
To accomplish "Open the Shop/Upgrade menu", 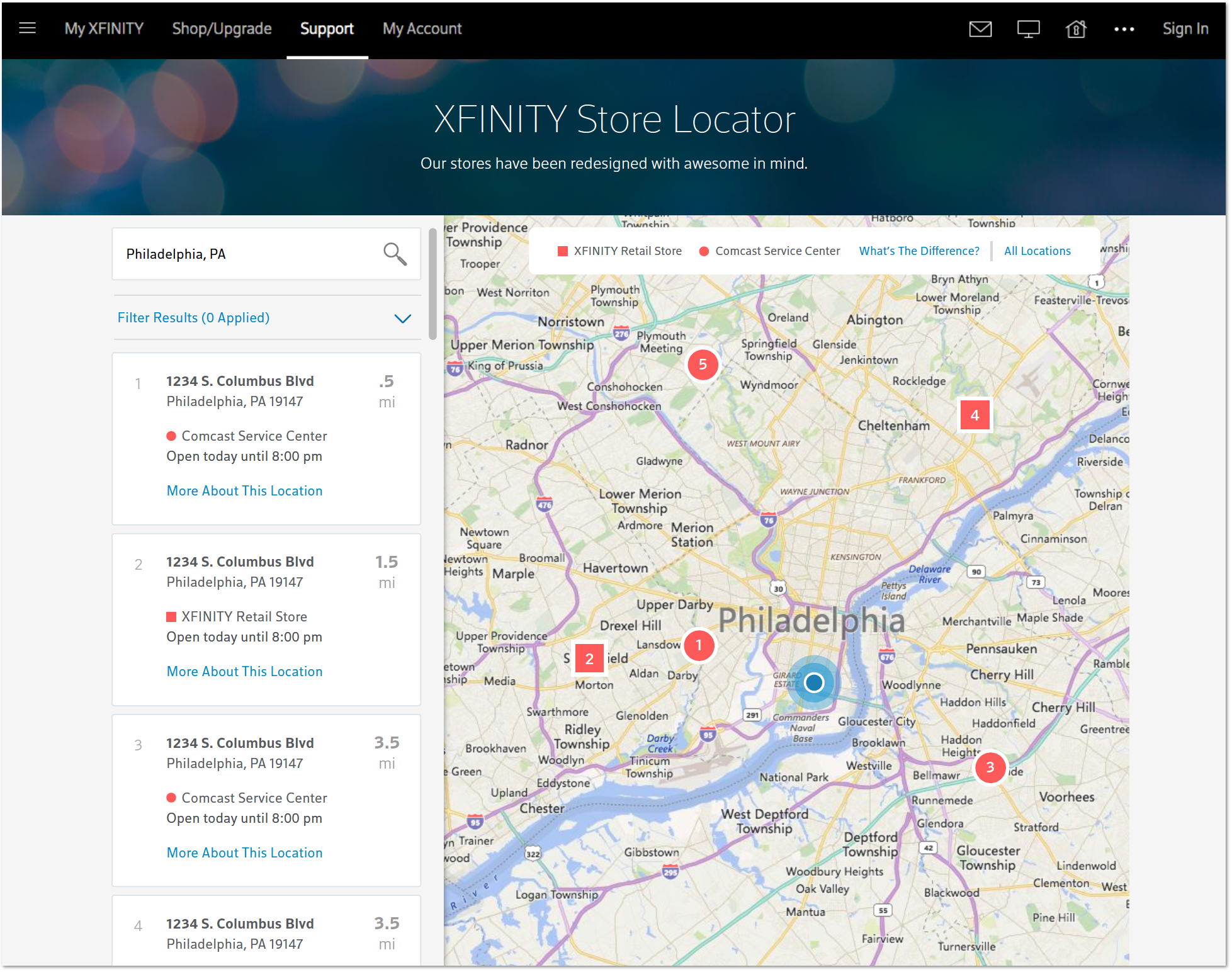I will click(222, 29).
